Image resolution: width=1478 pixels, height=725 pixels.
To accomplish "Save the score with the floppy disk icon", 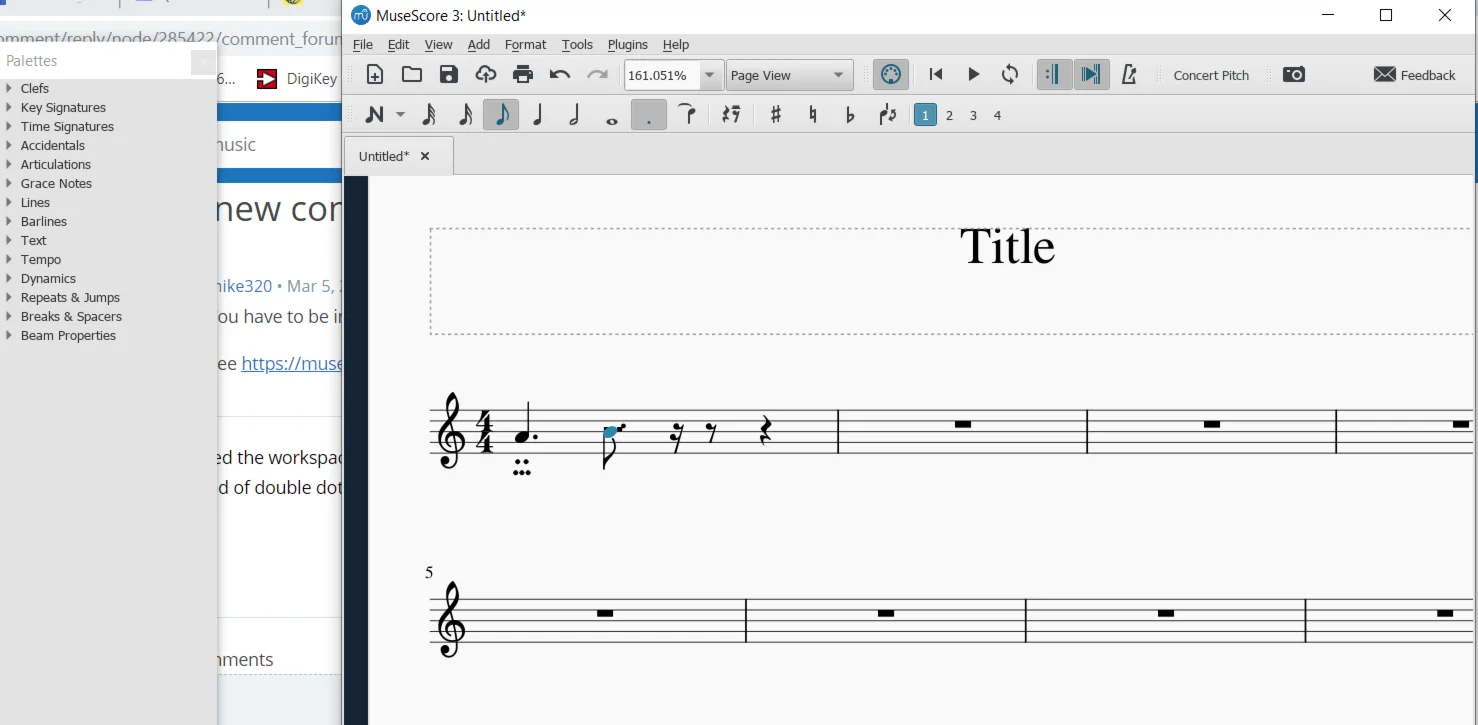I will 449,75.
